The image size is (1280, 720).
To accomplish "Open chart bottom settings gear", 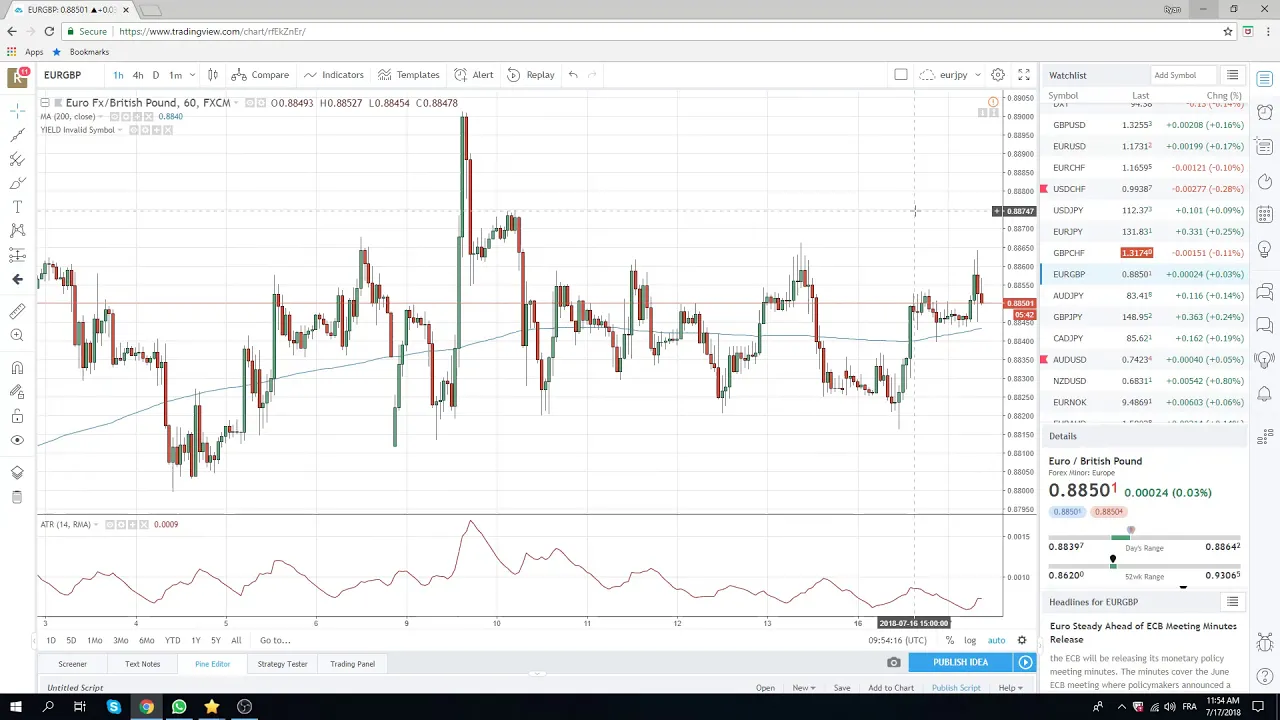I will 1022,640.
